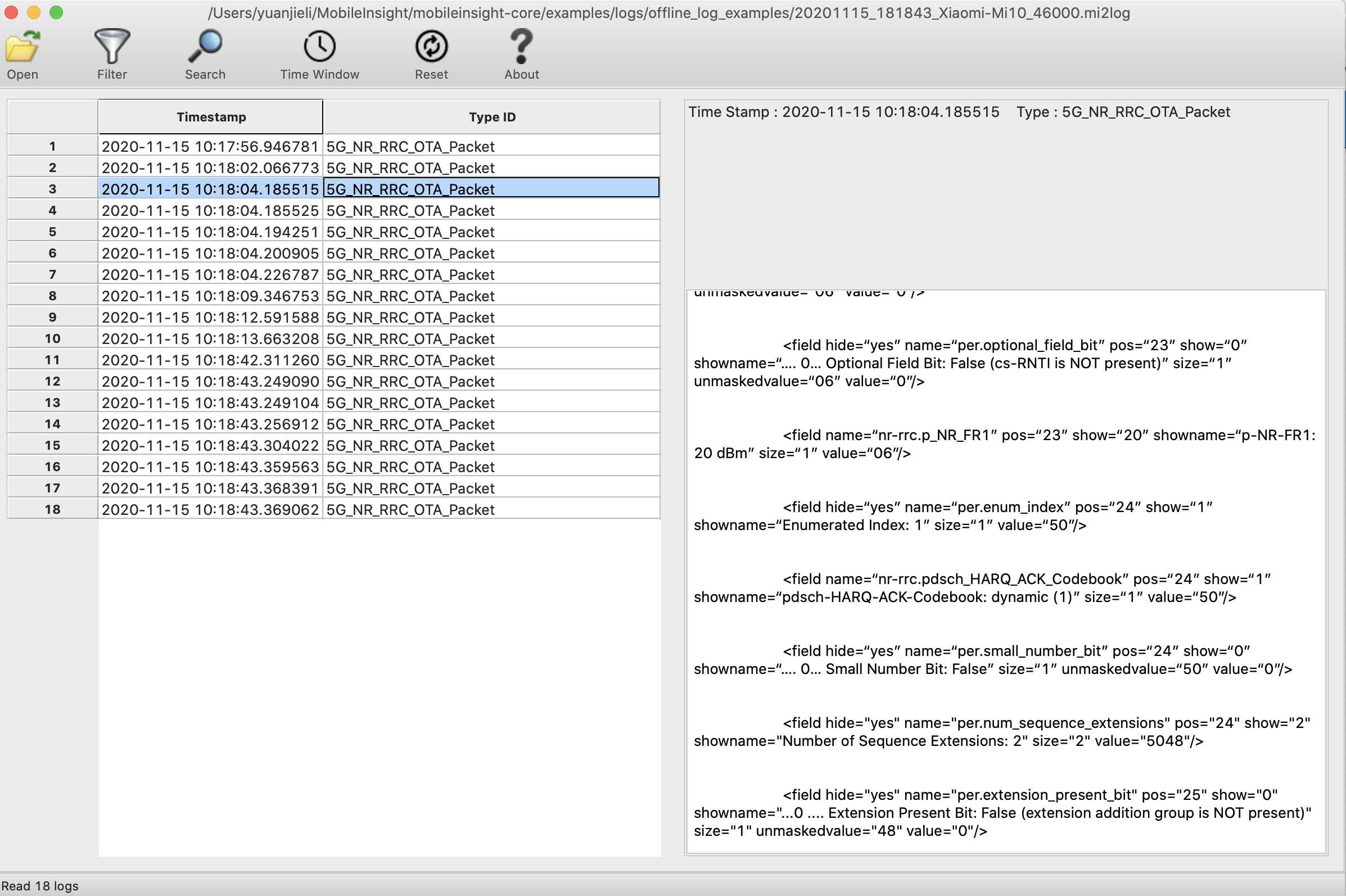Screen dimensions: 1346x896
Task: Open the About question mark
Action: click(521, 47)
